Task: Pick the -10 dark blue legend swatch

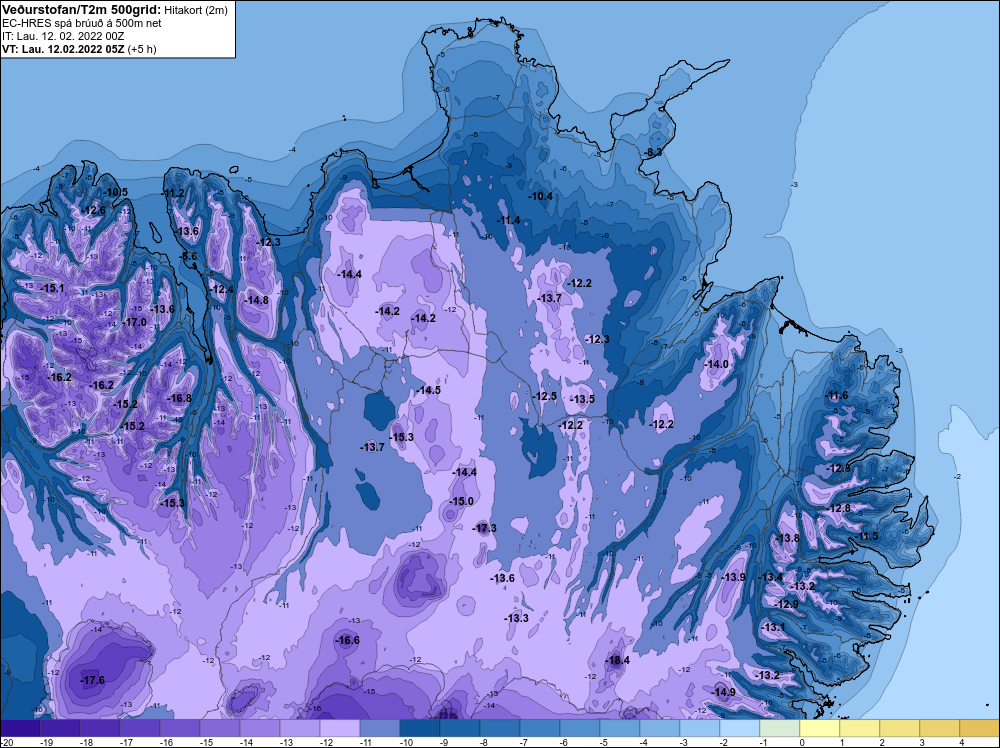Action: coord(420,728)
